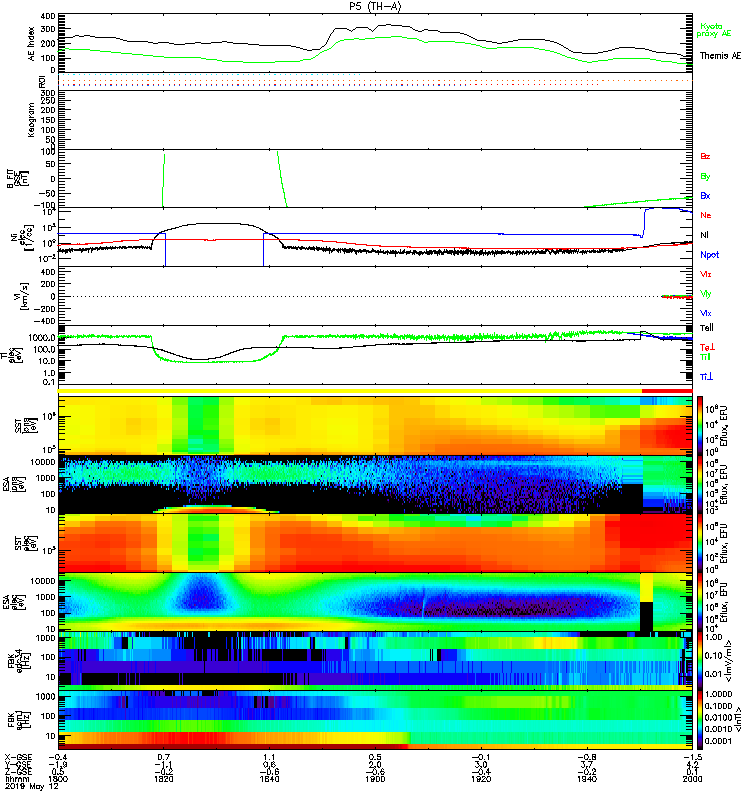Click the FBK scm1 <|nT|> color bar

point(699,720)
